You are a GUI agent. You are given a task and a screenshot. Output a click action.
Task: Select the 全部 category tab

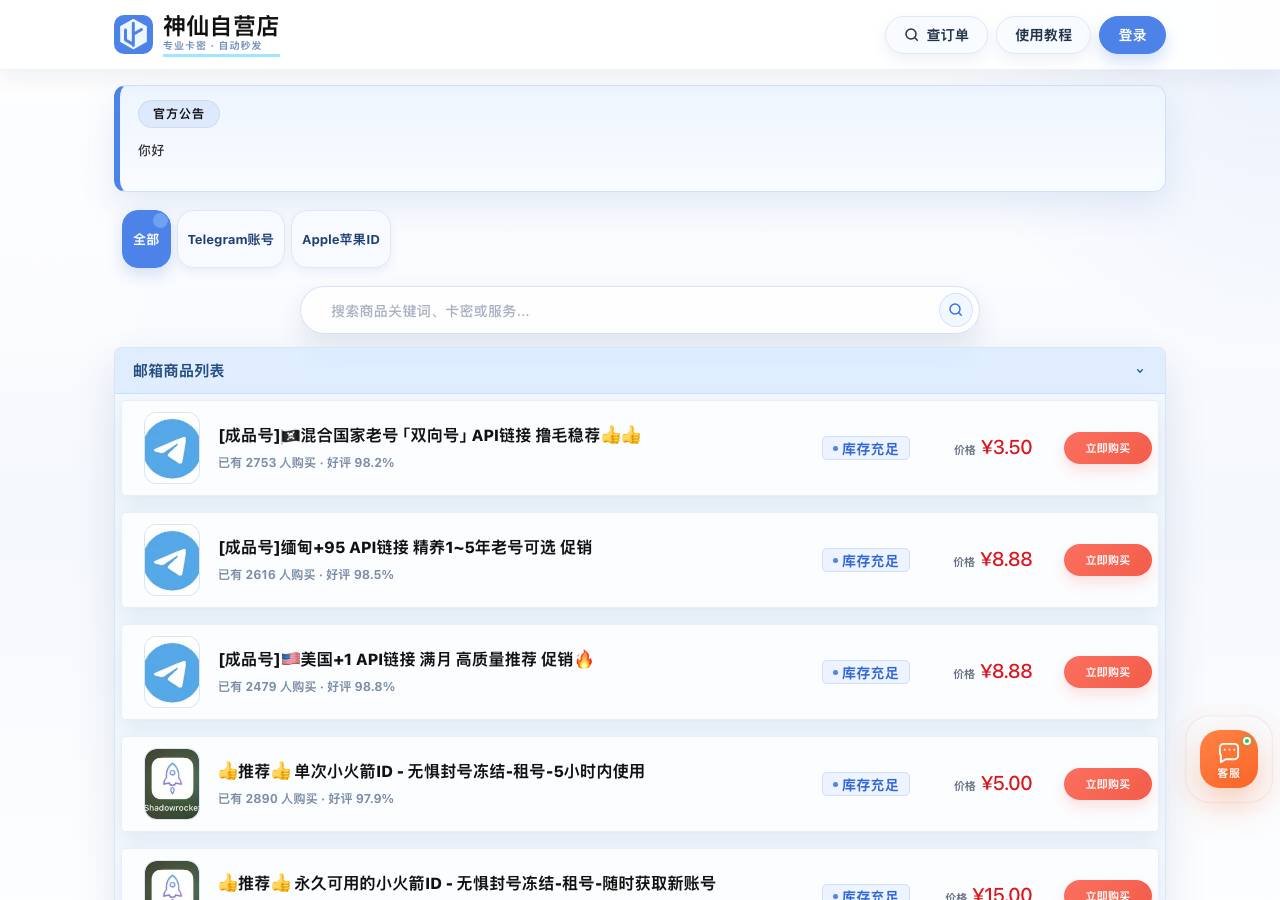tap(146, 239)
